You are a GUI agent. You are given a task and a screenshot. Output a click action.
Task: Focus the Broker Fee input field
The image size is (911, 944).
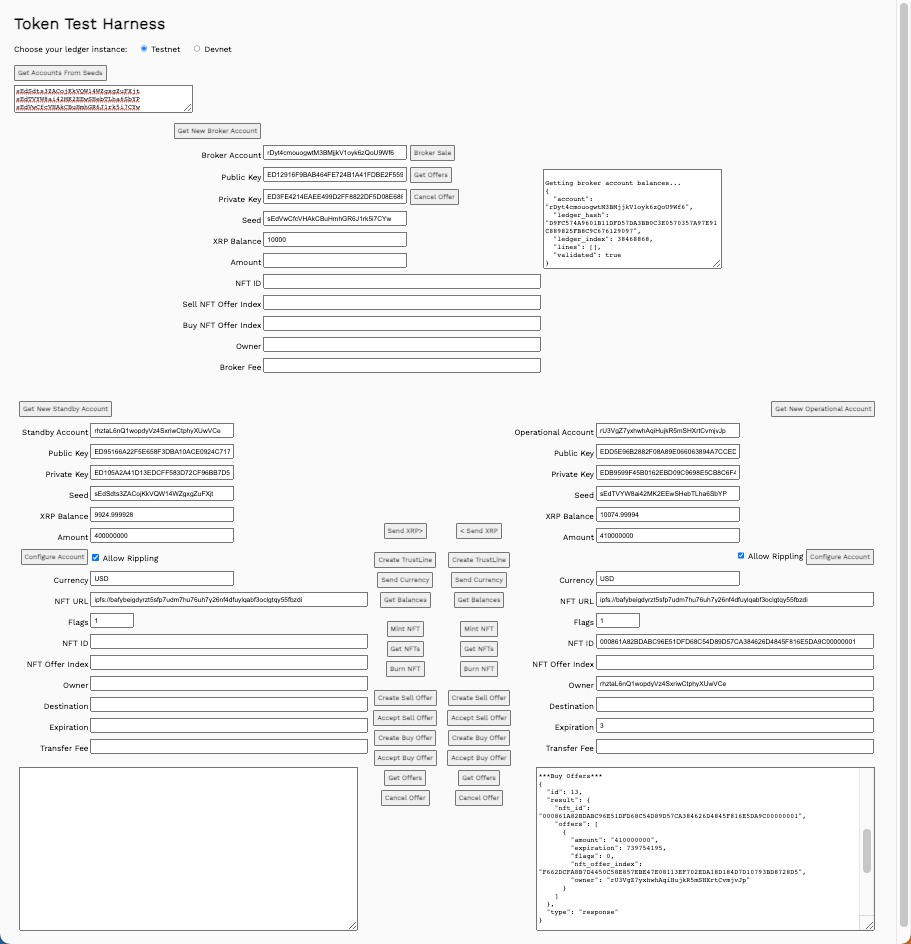pyautogui.click(x=401, y=366)
